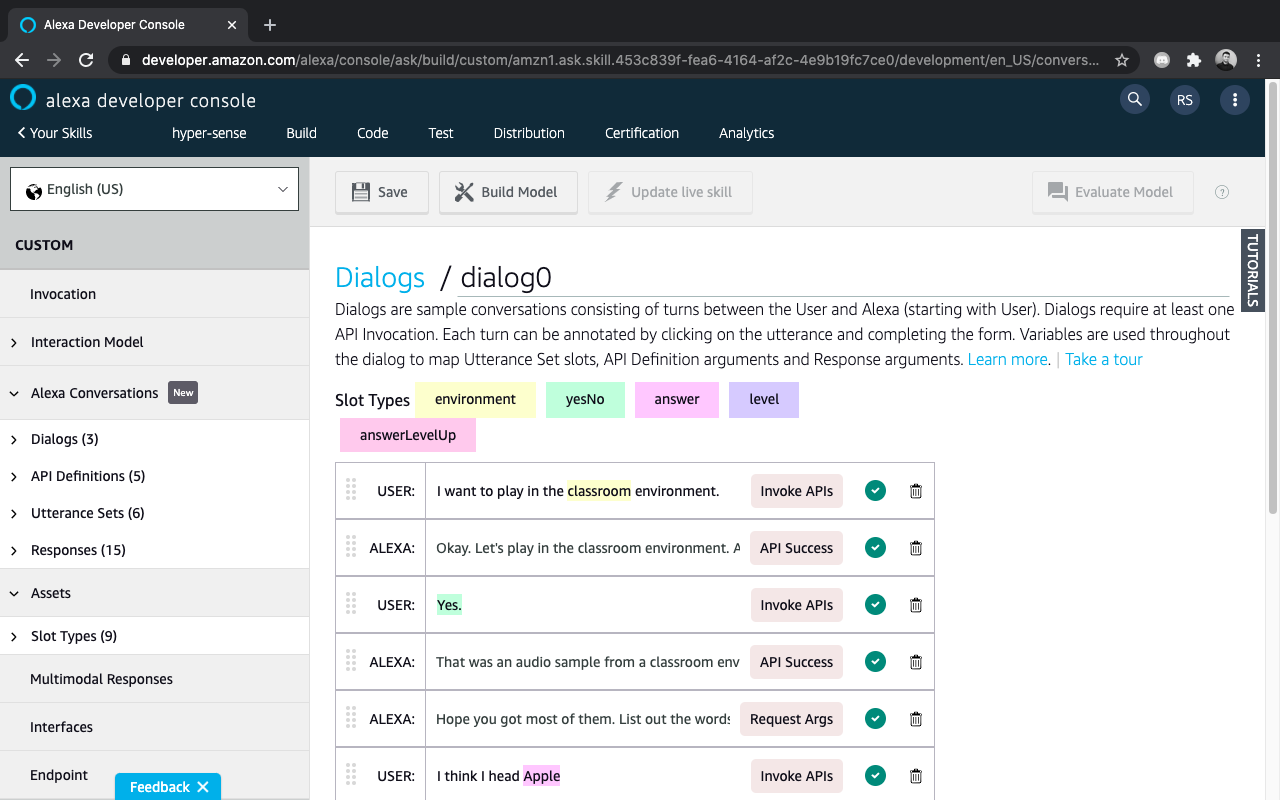Open the Analytics tab

pos(747,133)
